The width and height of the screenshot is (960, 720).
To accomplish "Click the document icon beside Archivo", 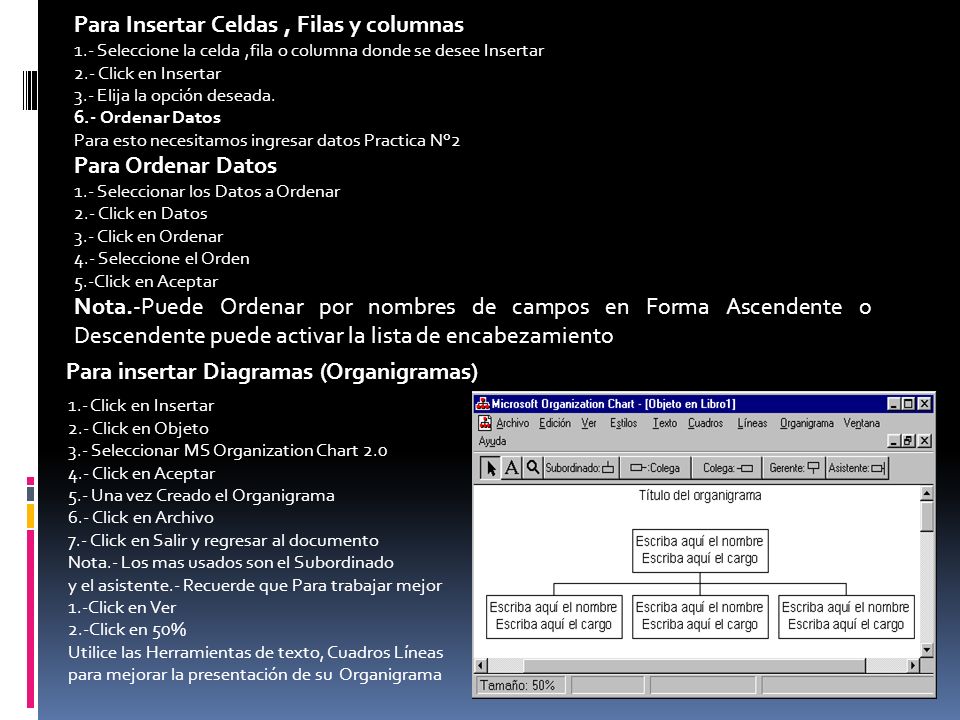I will 485,422.
